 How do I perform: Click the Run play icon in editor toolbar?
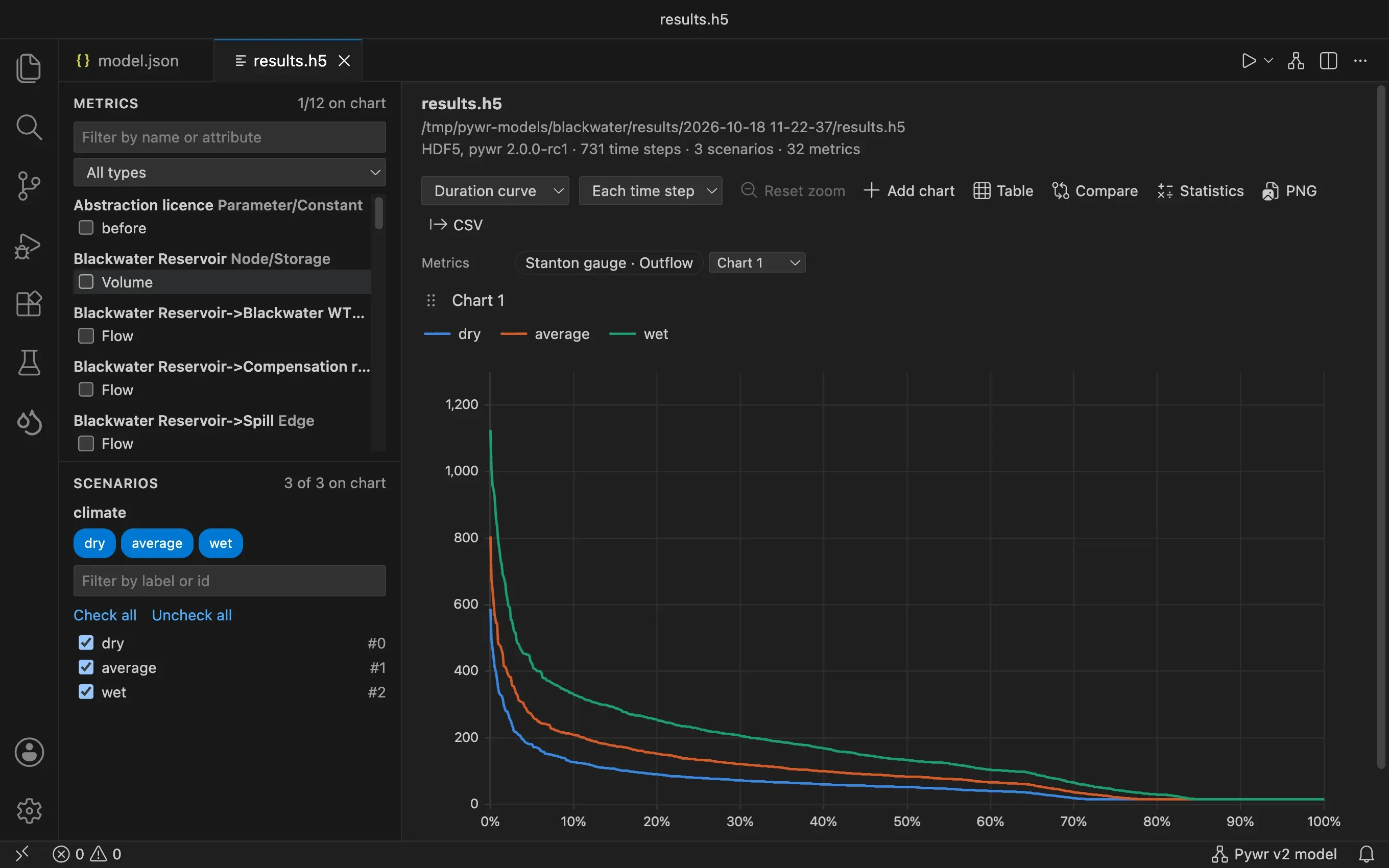tap(1249, 61)
